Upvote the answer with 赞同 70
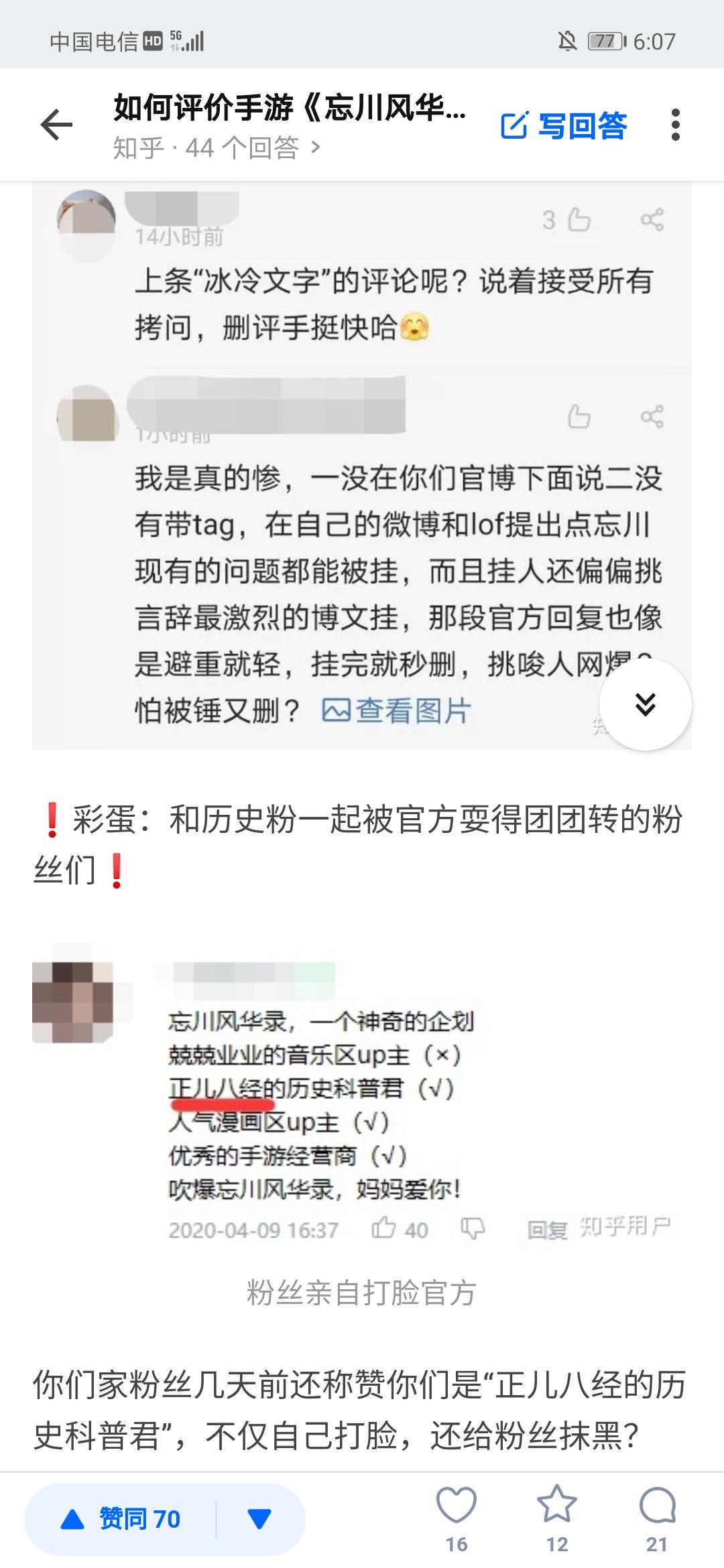Screen dimensions: 724x1568 [121, 1519]
